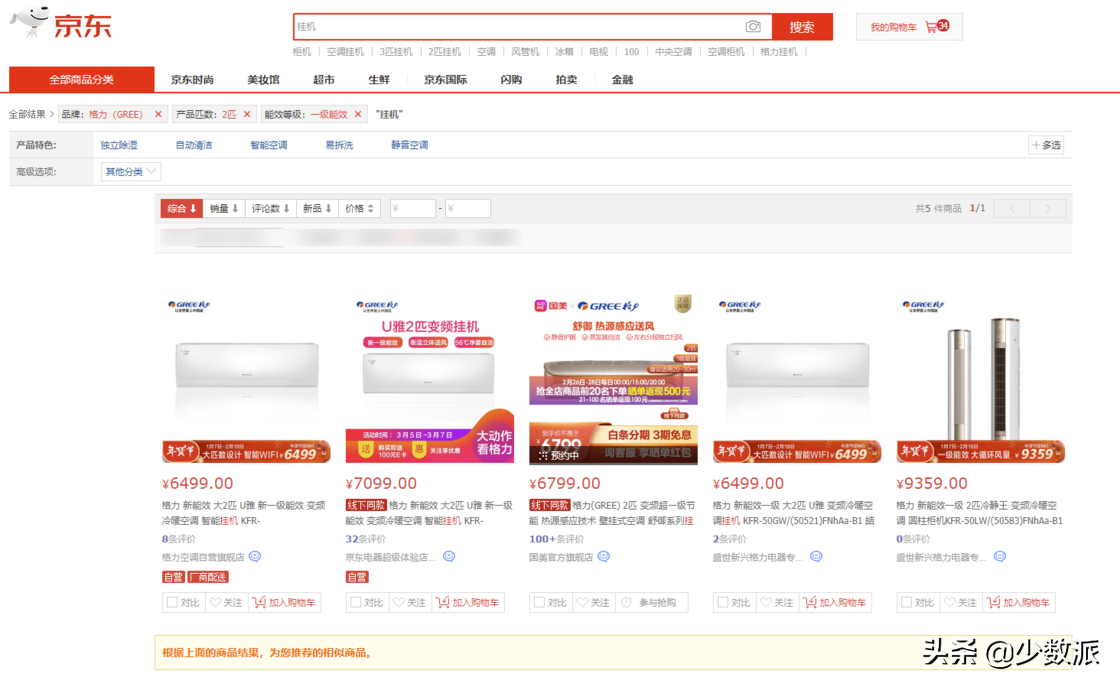This screenshot has width=1120, height=687.
Task: Go to next results page arrow
Action: (1048, 209)
